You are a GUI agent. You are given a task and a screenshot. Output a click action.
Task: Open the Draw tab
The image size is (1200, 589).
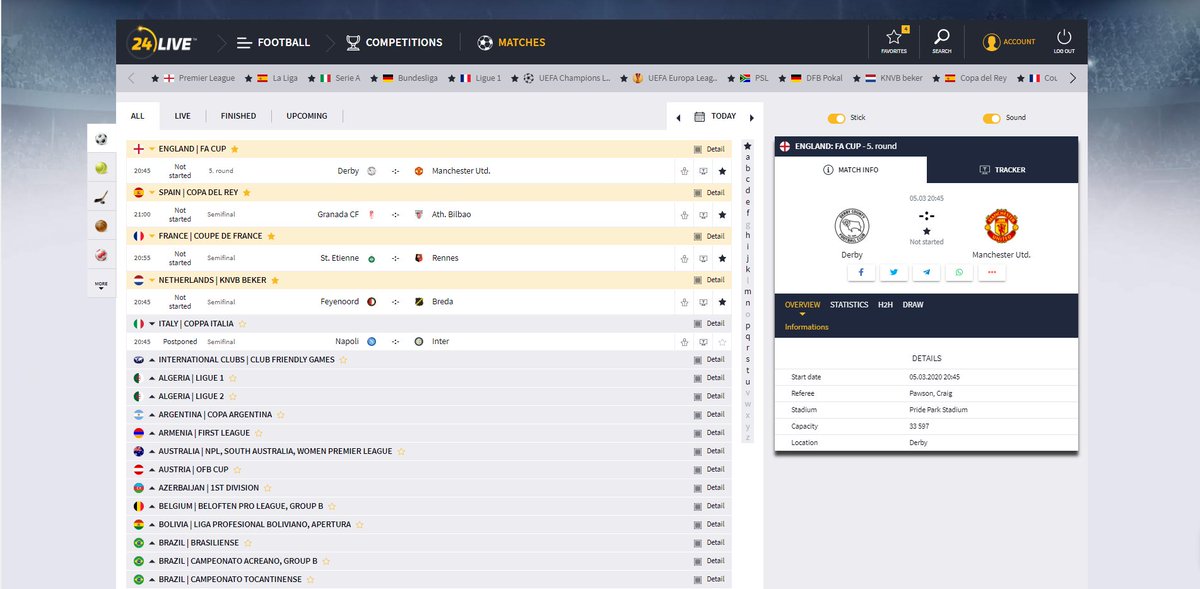913,304
